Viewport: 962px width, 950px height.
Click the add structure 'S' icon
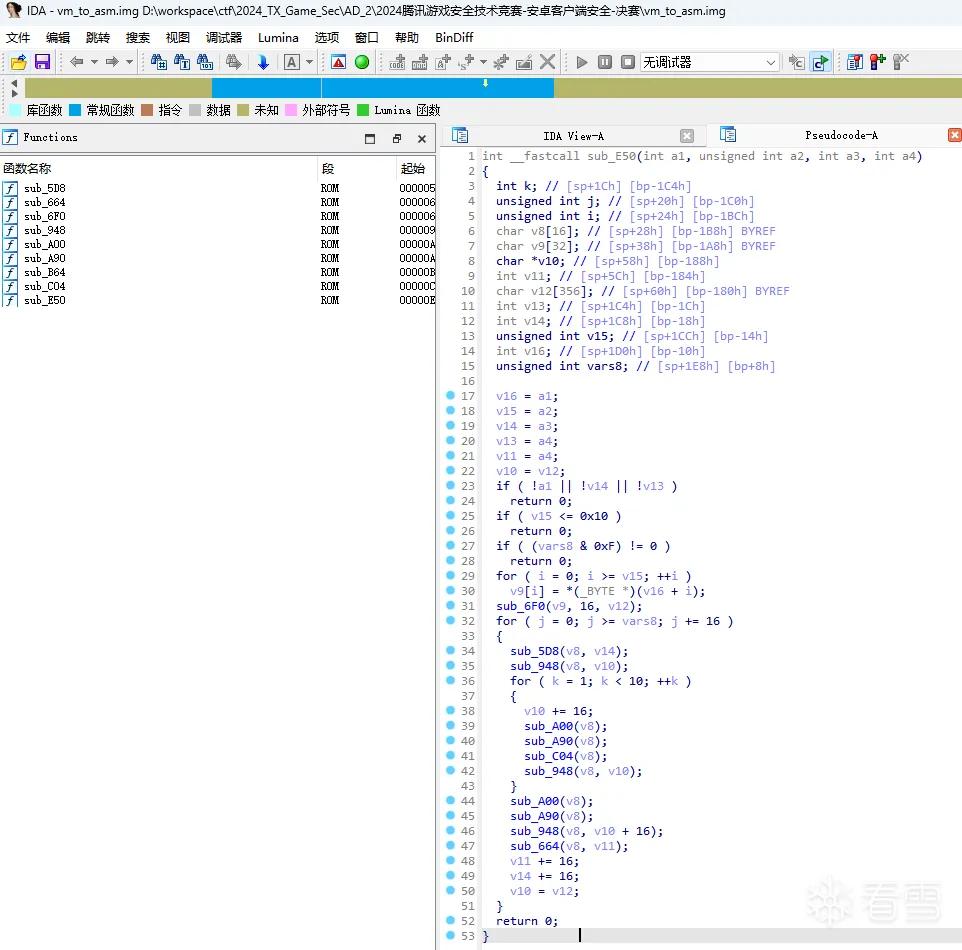click(466, 62)
